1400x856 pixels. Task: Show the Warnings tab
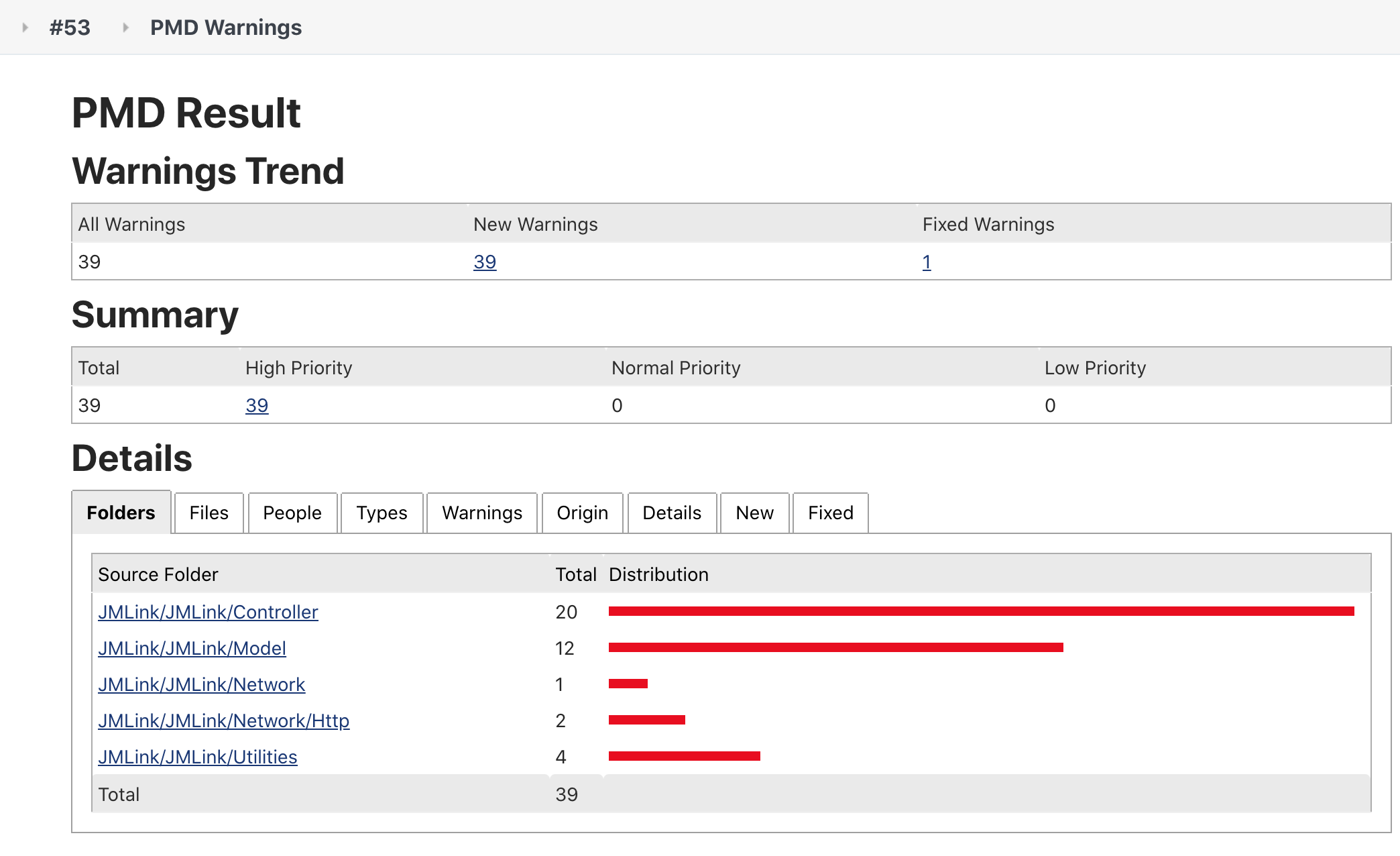pyautogui.click(x=481, y=513)
